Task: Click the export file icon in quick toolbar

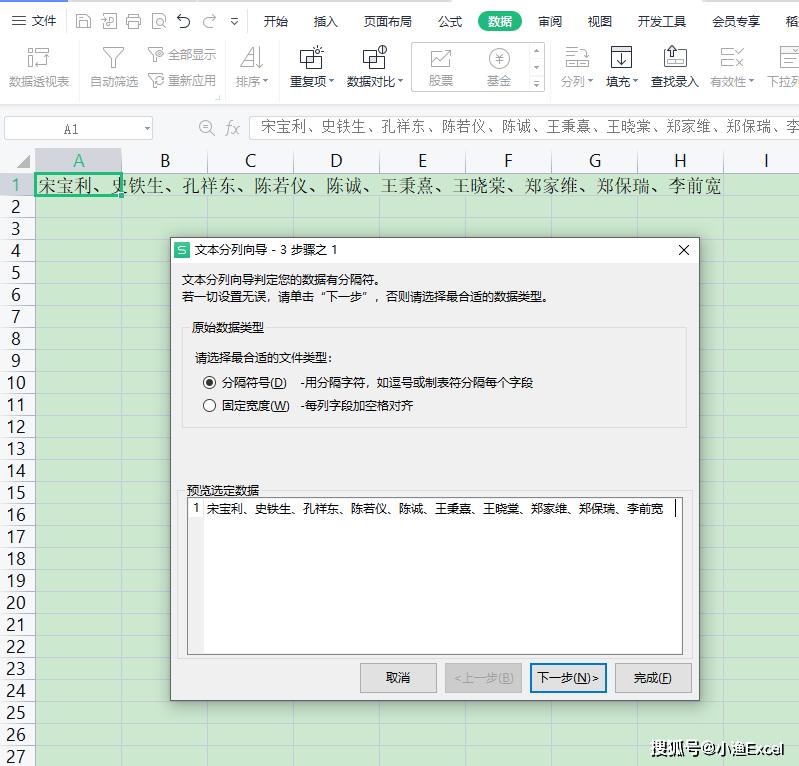Action: pyautogui.click(x=109, y=21)
